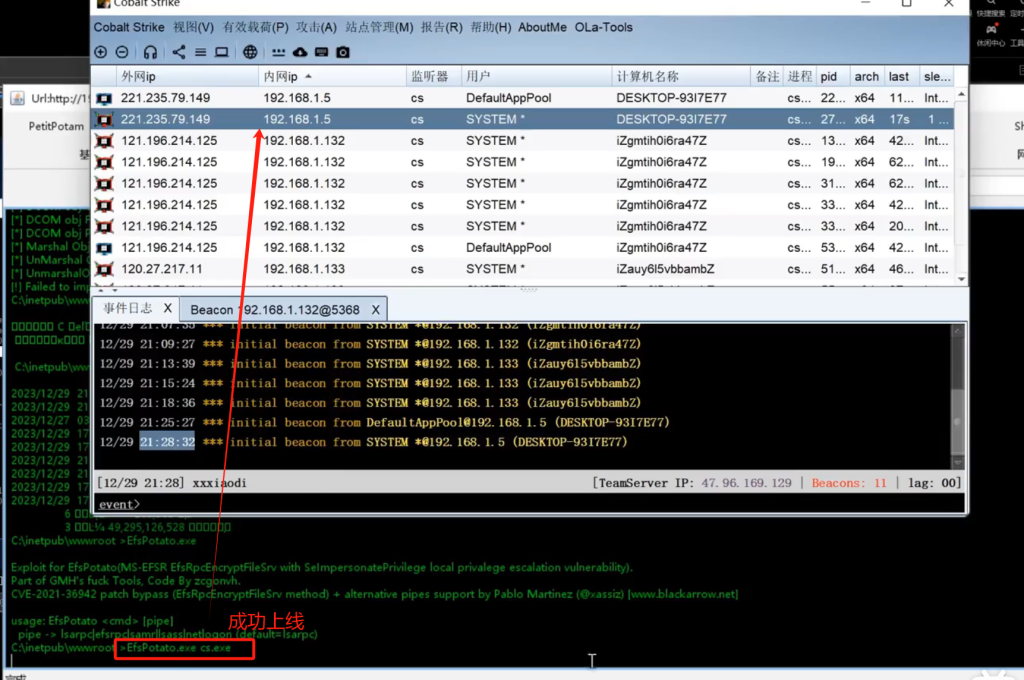This screenshot has height=680, width=1024.
Task: Open the 攻击(A) menu
Action: coord(316,27)
